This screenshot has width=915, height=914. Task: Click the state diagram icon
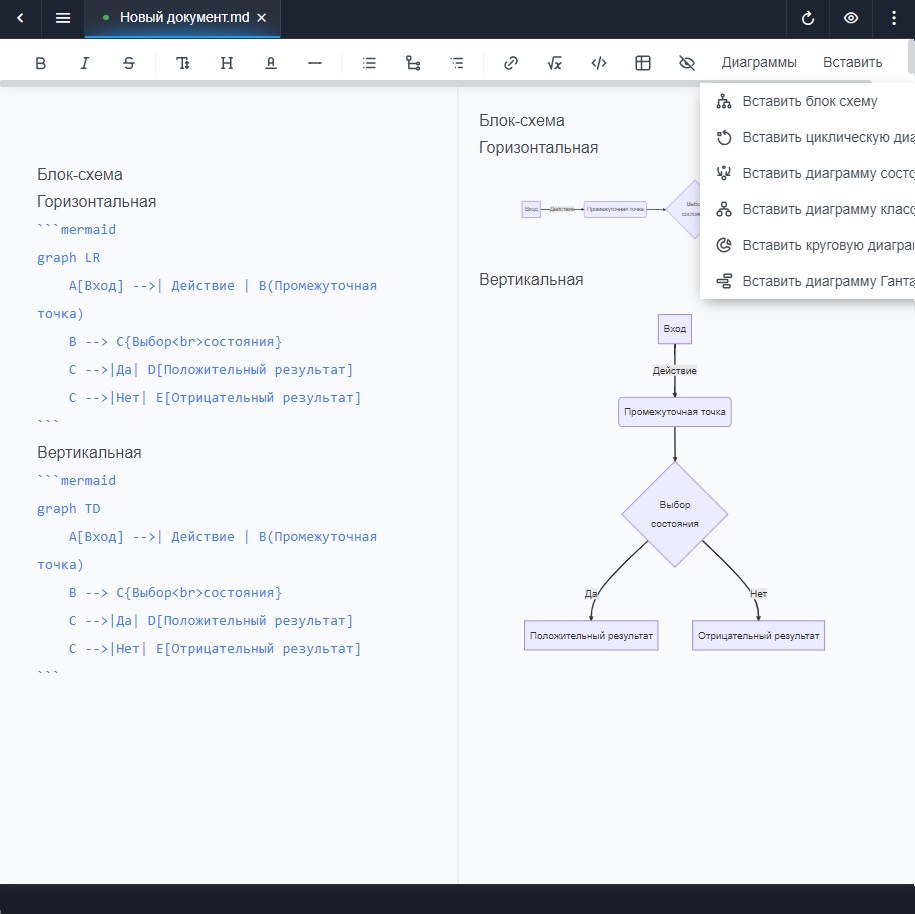[724, 173]
